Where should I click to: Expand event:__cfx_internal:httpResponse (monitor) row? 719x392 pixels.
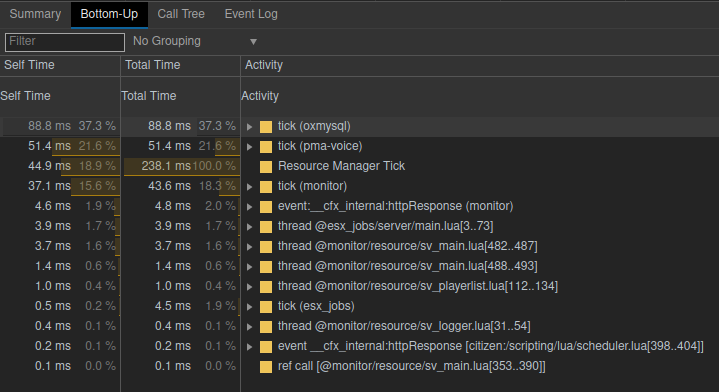pyautogui.click(x=249, y=207)
